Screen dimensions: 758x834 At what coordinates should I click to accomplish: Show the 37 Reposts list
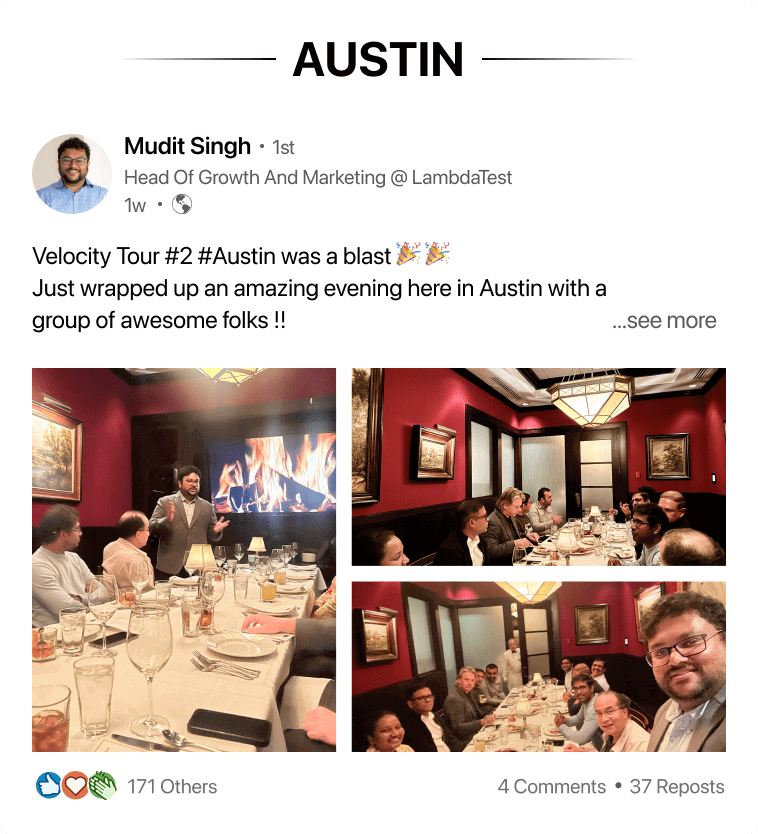tap(677, 787)
